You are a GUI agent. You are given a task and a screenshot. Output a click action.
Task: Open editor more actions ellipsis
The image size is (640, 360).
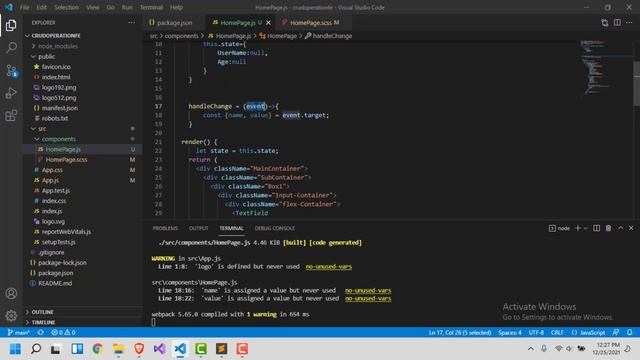(x=629, y=23)
